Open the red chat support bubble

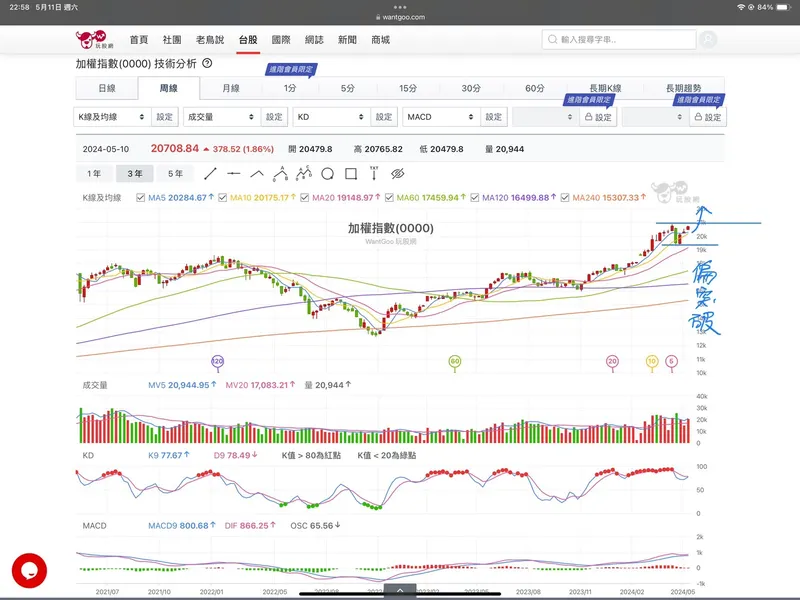[x=29, y=570]
